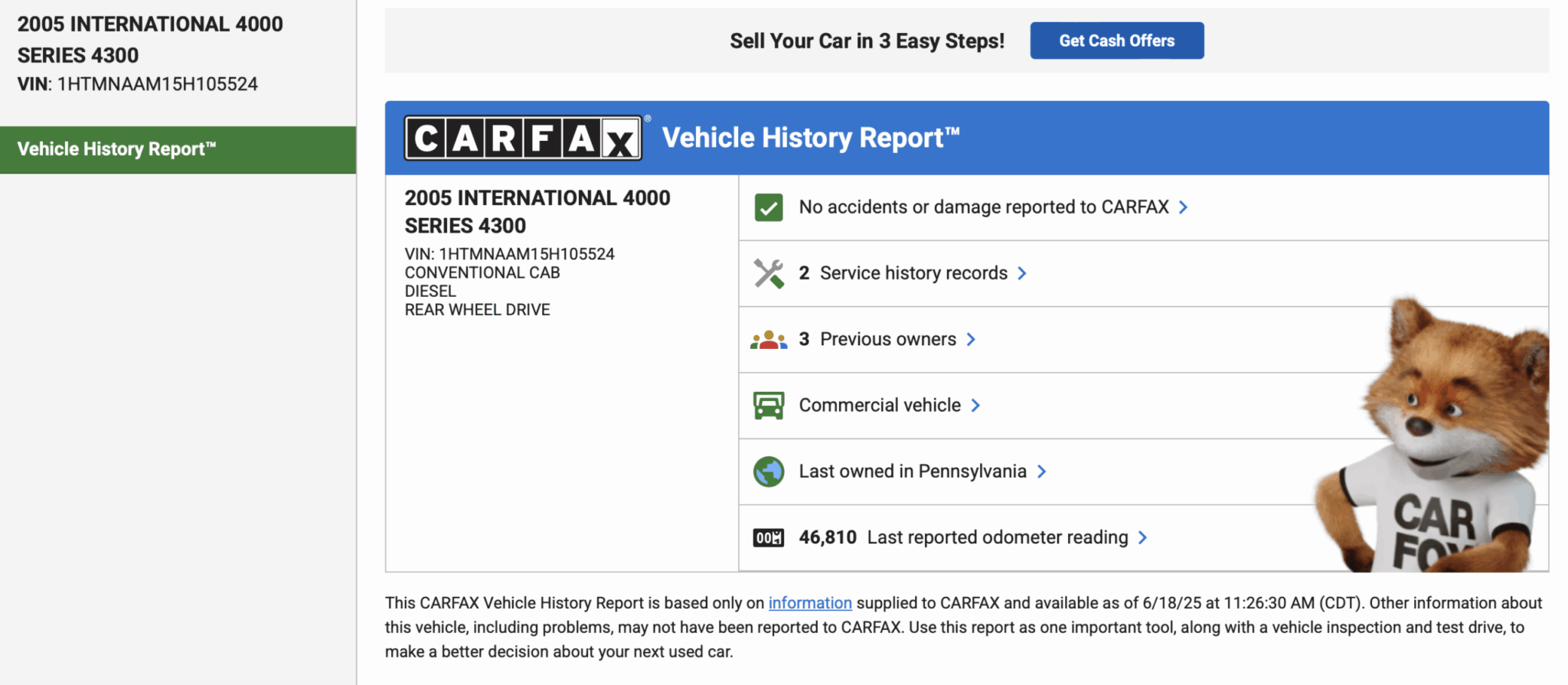
Task: Click the report panel vehicle title heading
Action: (537, 212)
